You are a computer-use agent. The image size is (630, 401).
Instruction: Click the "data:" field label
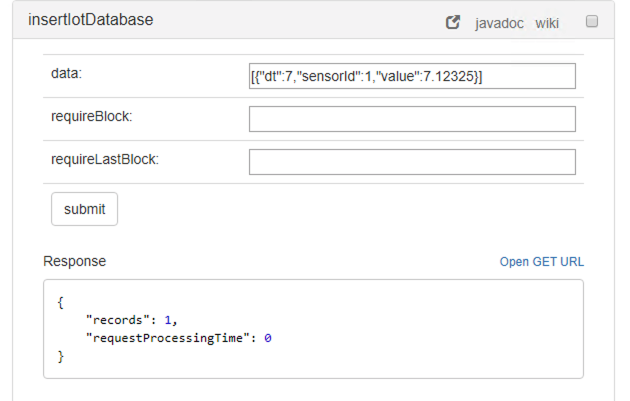[x=68, y=74]
